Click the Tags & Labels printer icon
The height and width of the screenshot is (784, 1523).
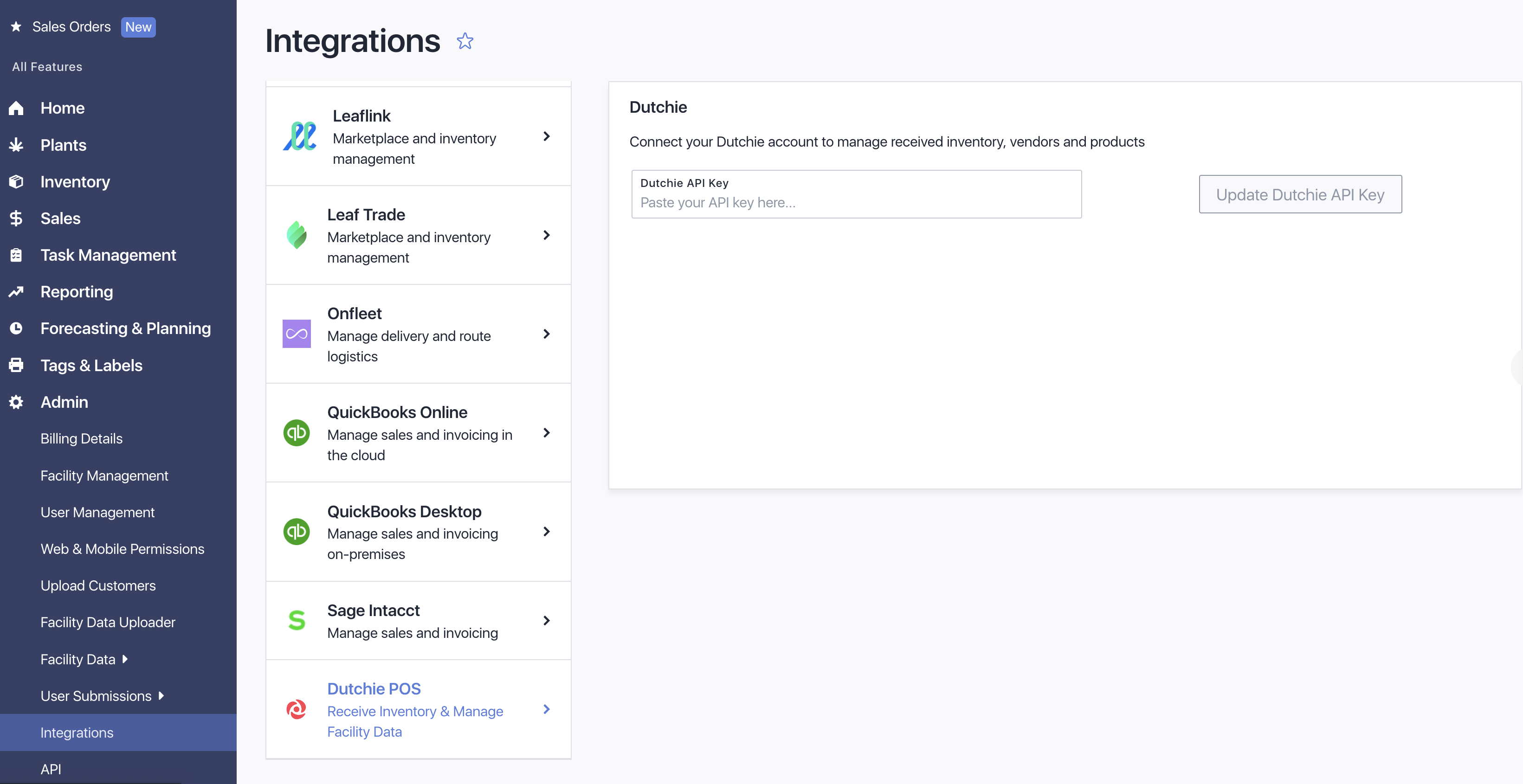click(17, 365)
